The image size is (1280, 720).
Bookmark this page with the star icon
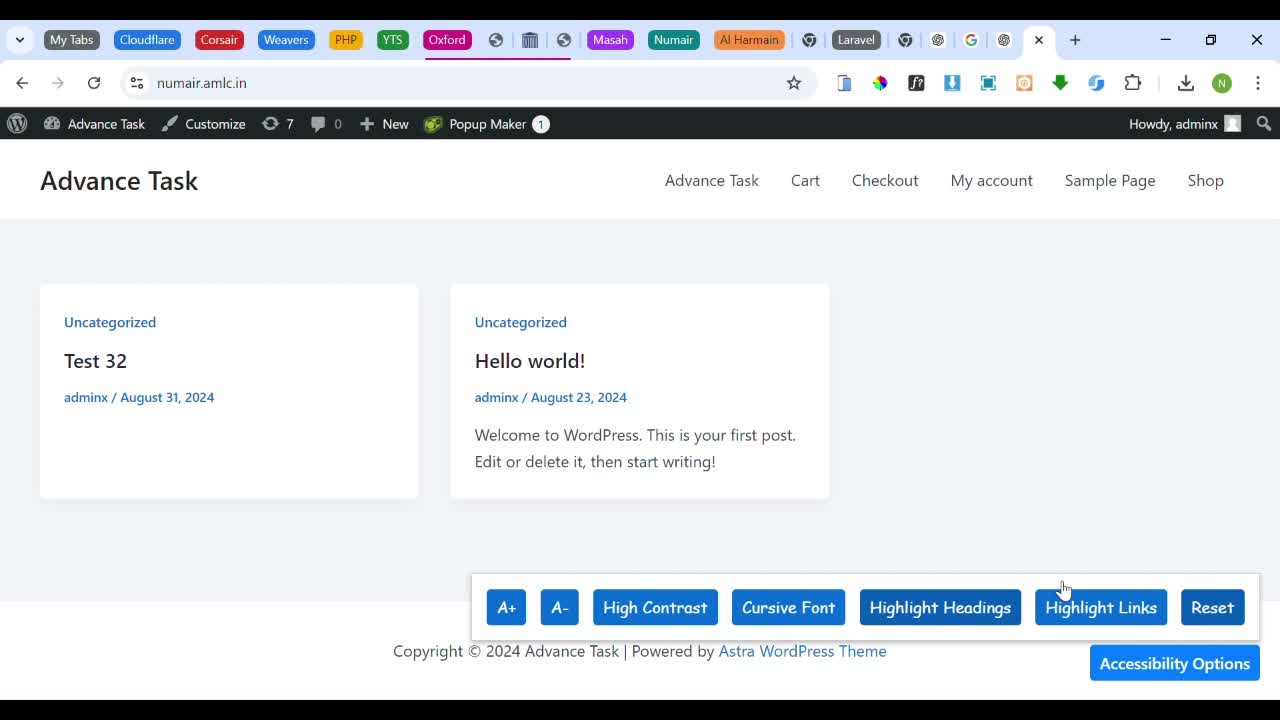794,83
